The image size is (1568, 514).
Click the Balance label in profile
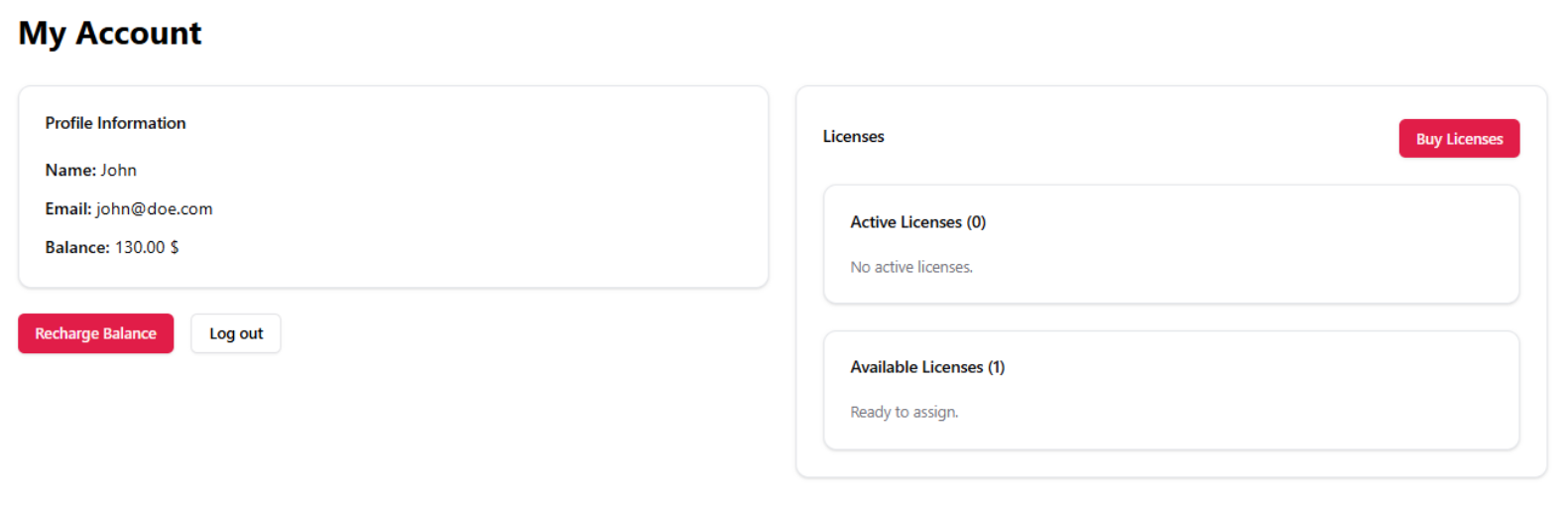(x=77, y=247)
